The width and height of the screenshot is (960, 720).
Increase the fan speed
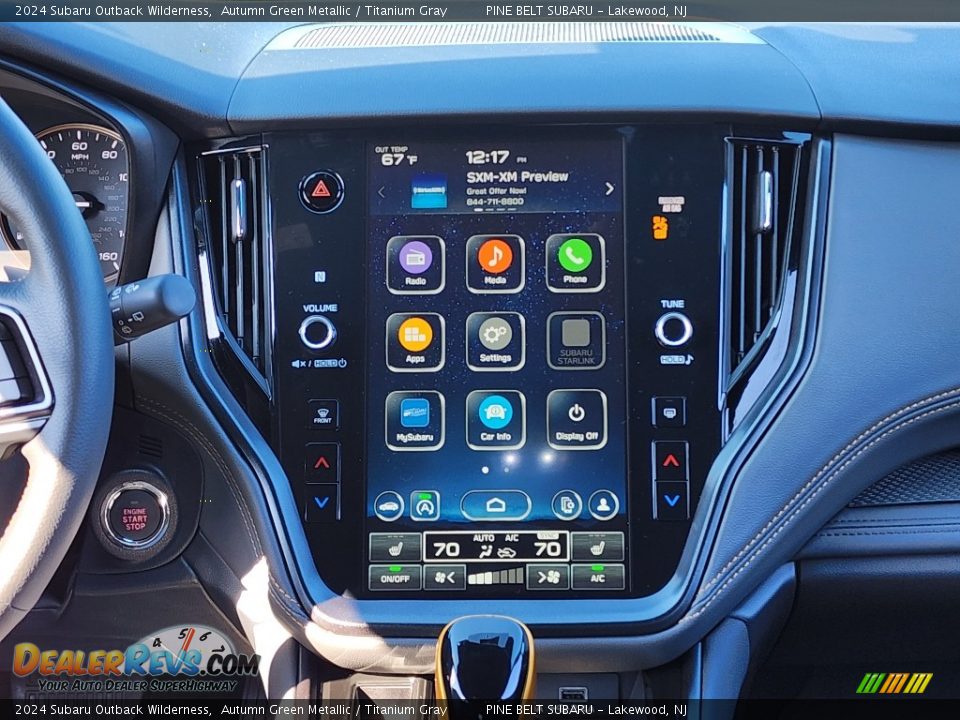[548, 577]
